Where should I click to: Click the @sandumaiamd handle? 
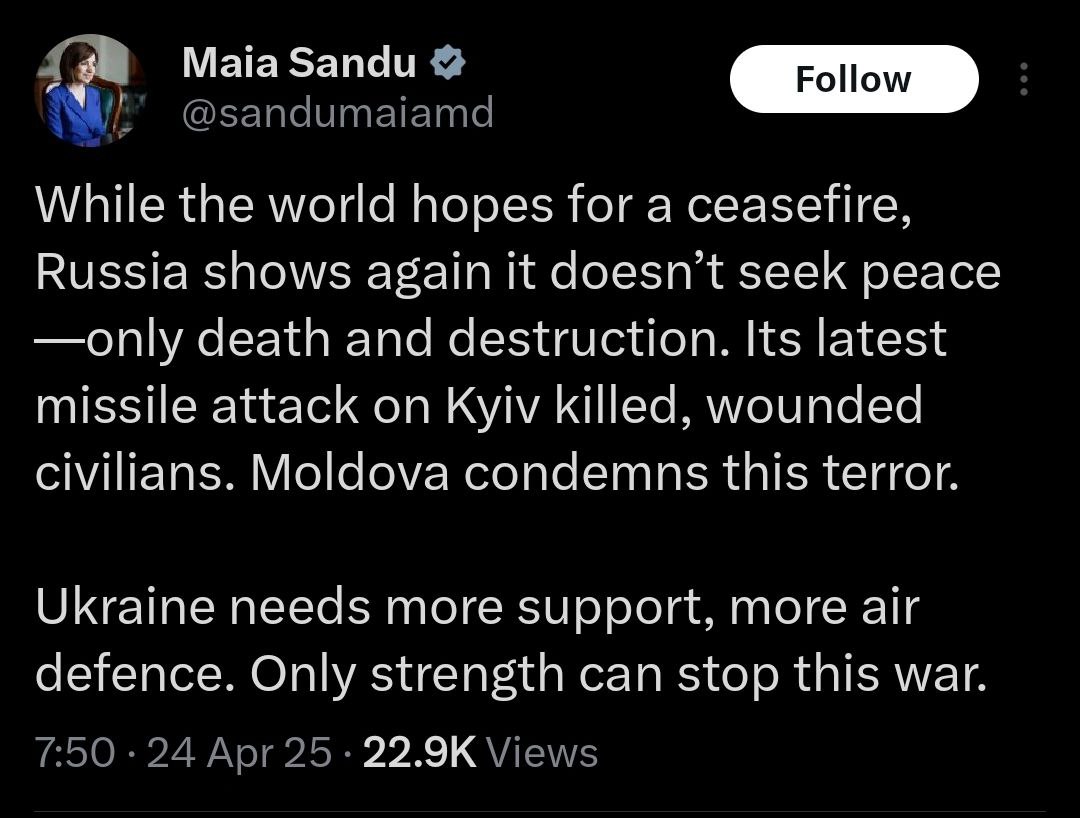(338, 113)
